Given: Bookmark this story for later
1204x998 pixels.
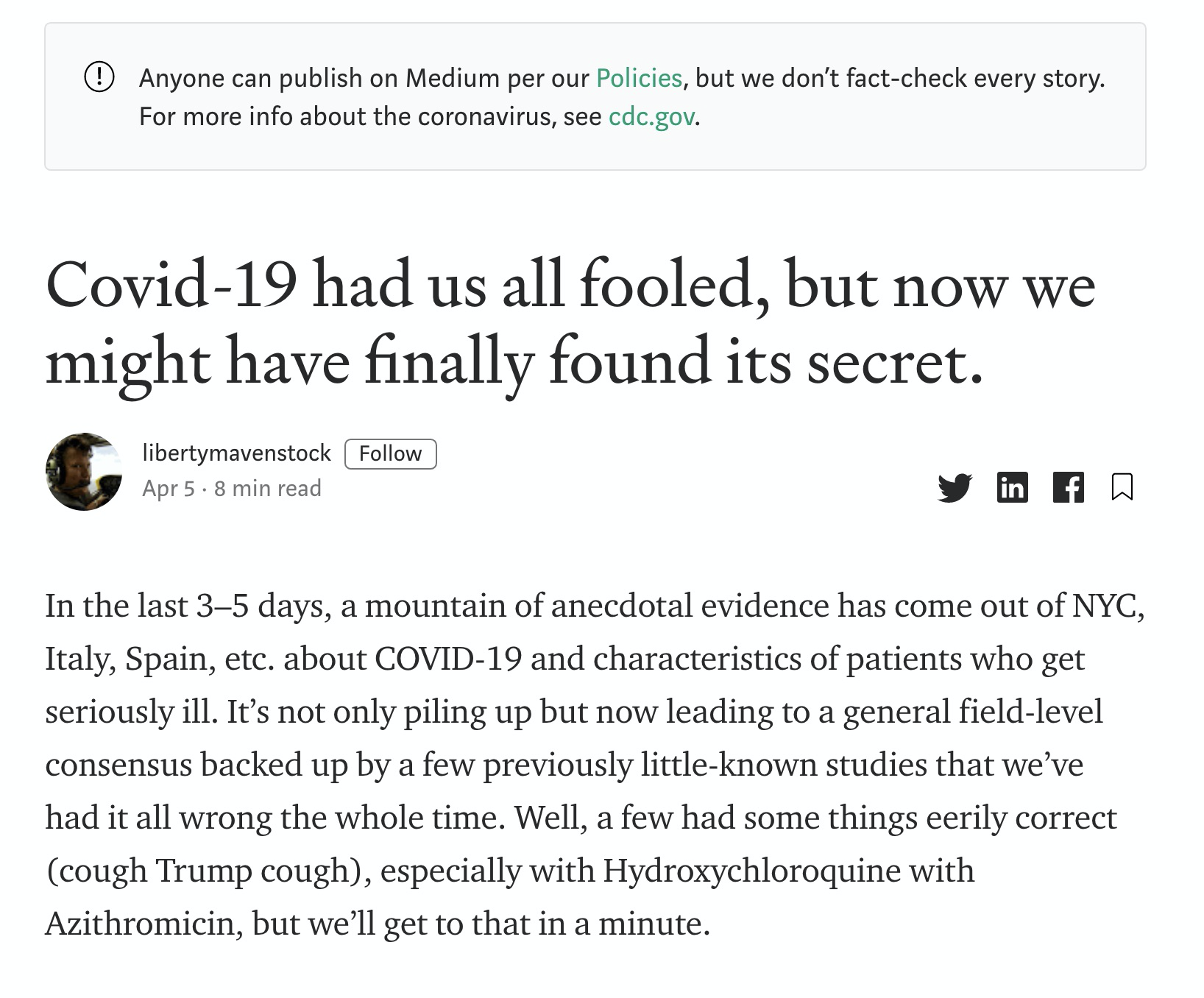Looking at the screenshot, I should click(x=1122, y=488).
